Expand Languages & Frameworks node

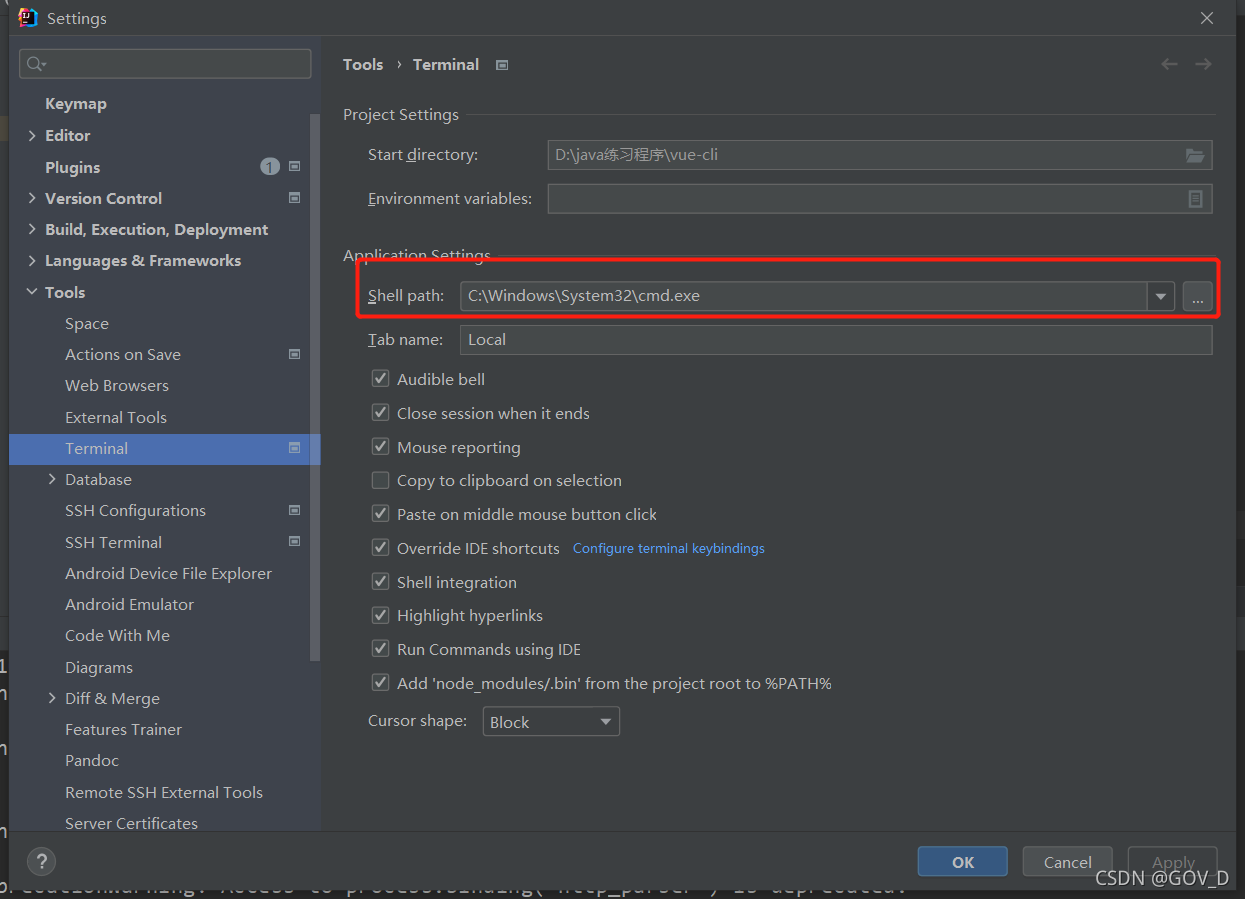(x=33, y=260)
